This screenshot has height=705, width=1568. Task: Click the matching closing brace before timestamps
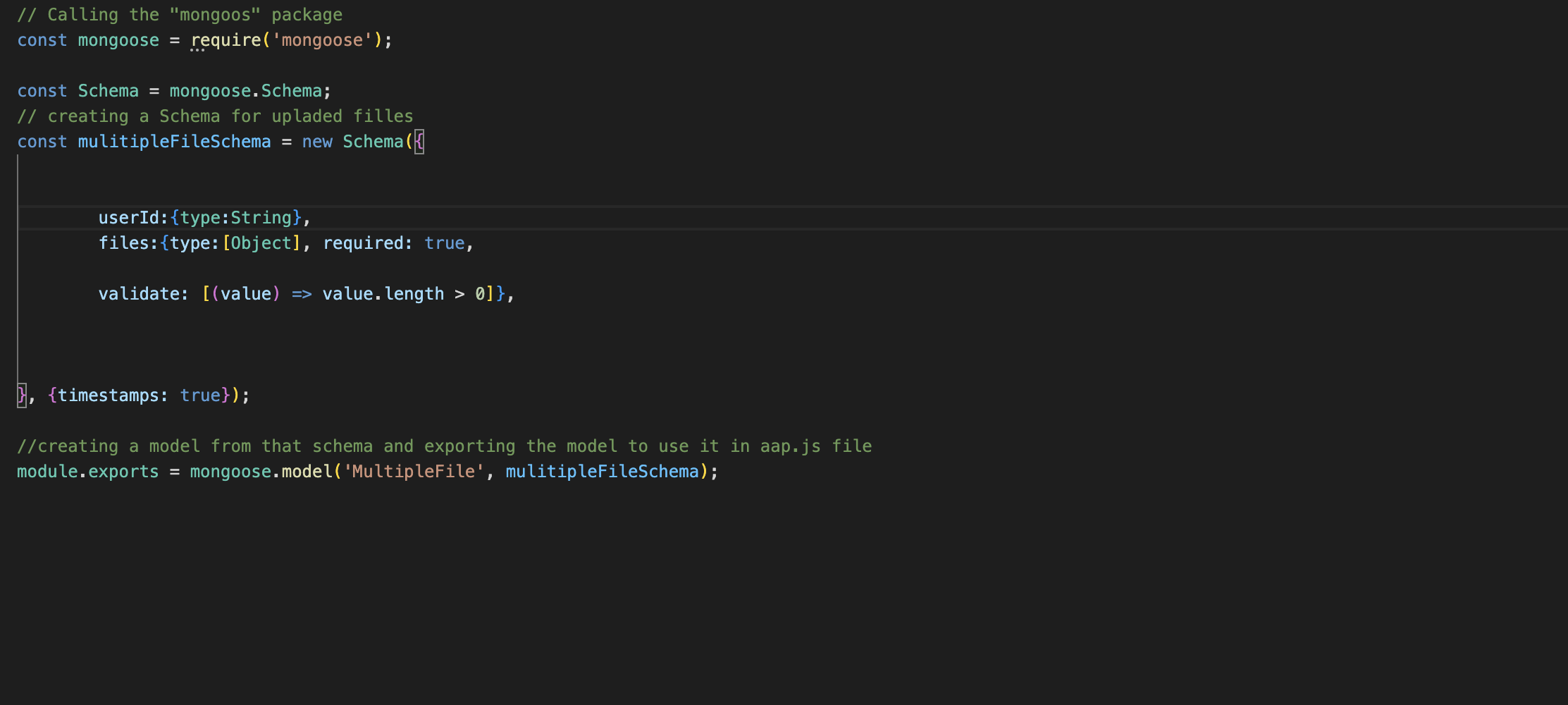point(21,395)
